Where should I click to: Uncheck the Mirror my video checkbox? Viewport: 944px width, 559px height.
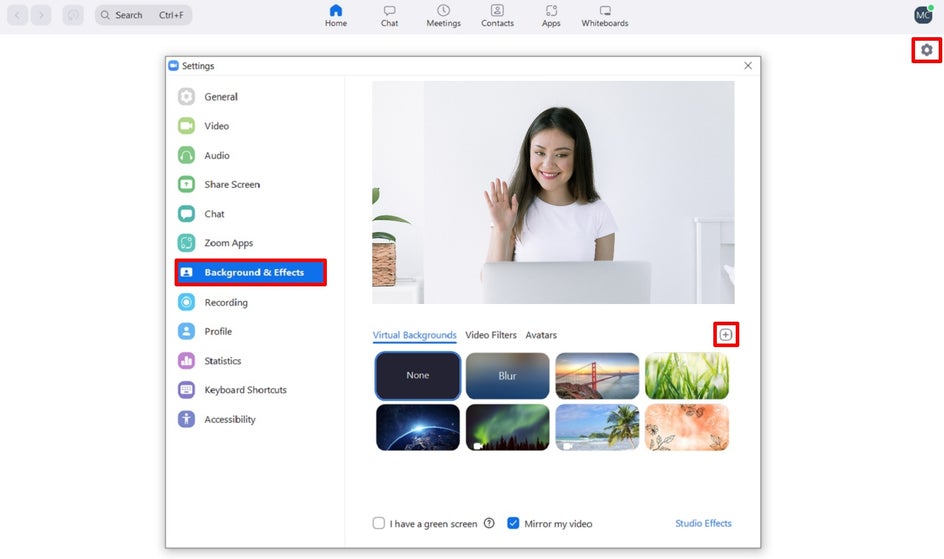point(513,523)
